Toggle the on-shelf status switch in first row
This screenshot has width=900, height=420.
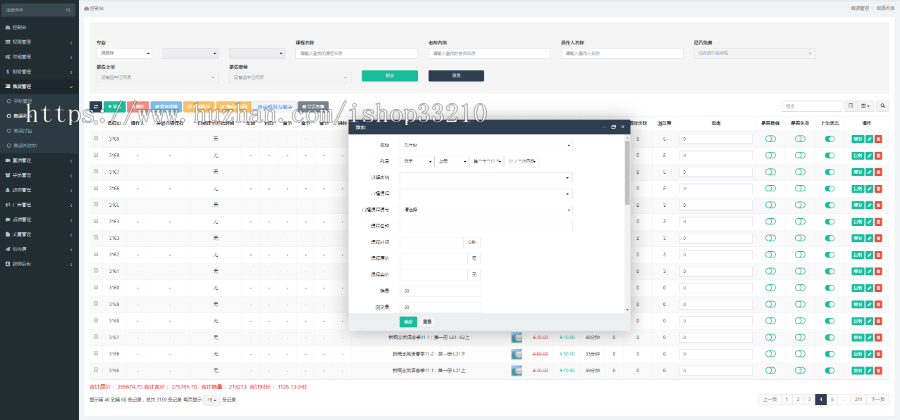[829, 139]
